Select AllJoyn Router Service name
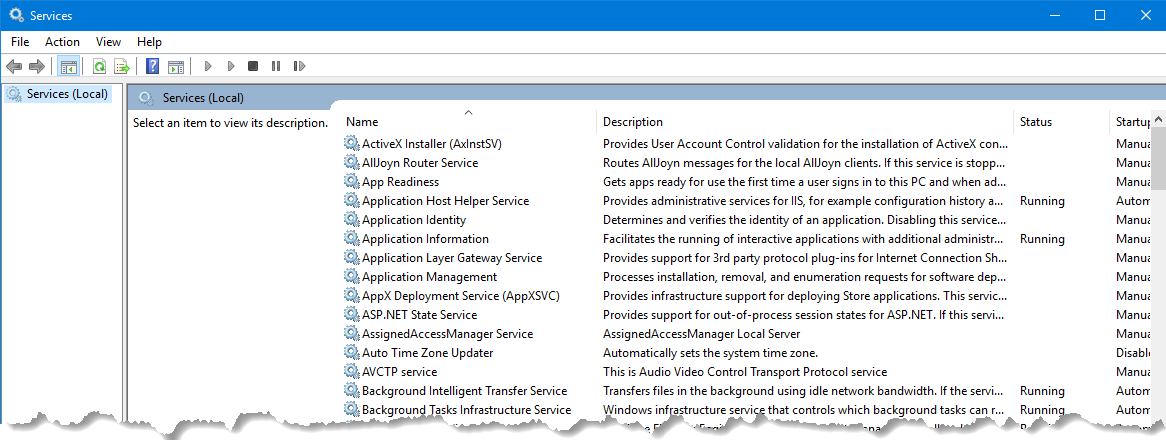 click(420, 162)
